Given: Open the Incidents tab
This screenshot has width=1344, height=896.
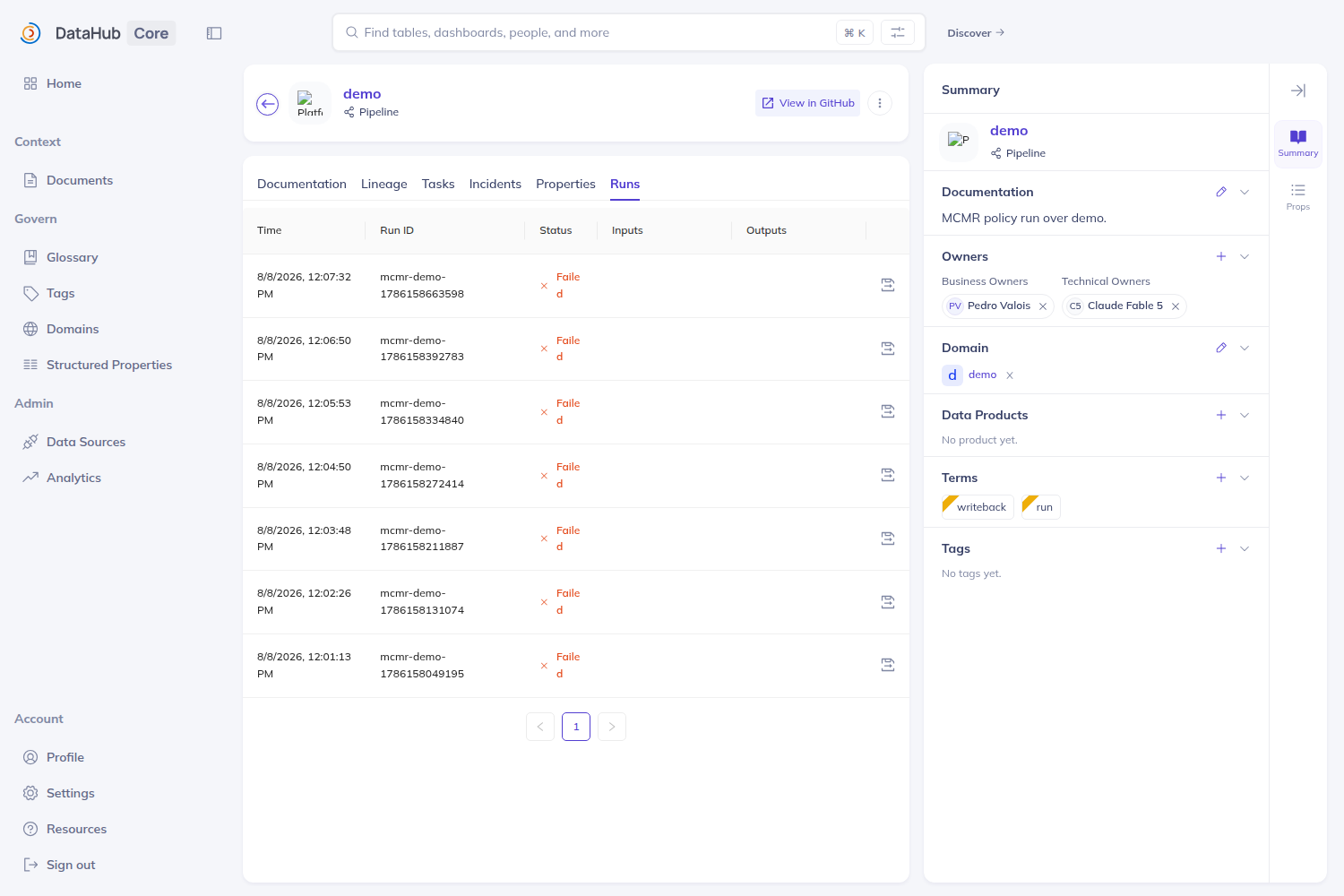Looking at the screenshot, I should pos(495,184).
